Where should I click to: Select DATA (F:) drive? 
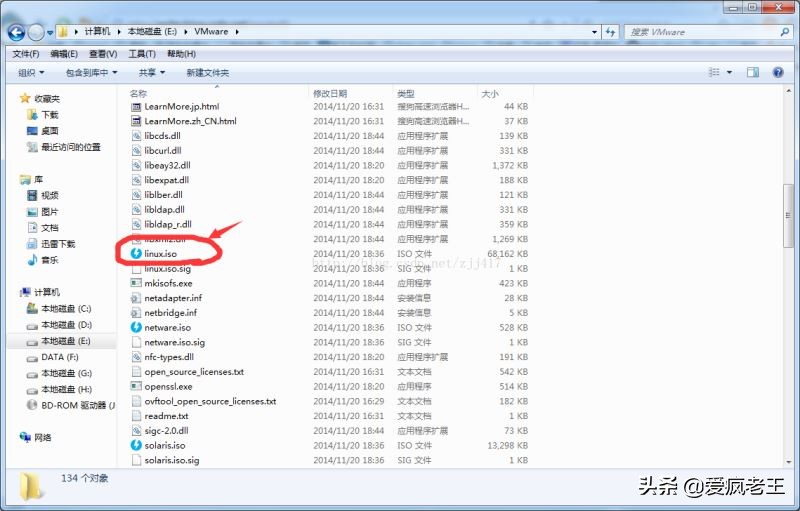point(53,357)
